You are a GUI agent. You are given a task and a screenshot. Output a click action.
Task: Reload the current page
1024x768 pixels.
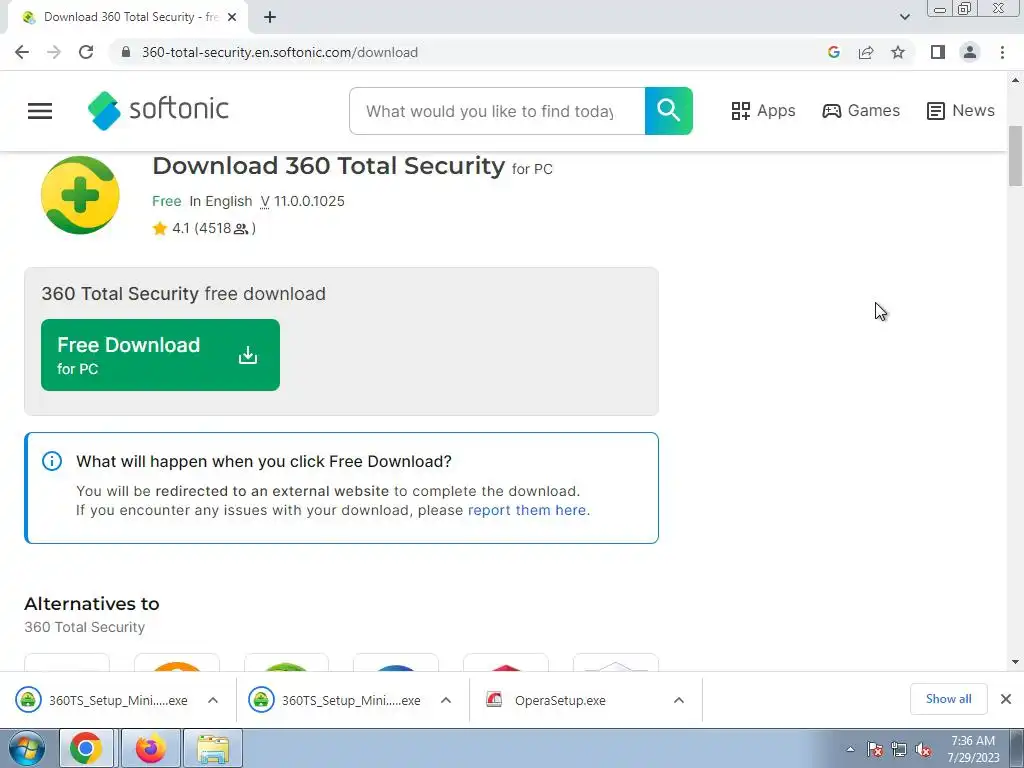point(86,52)
